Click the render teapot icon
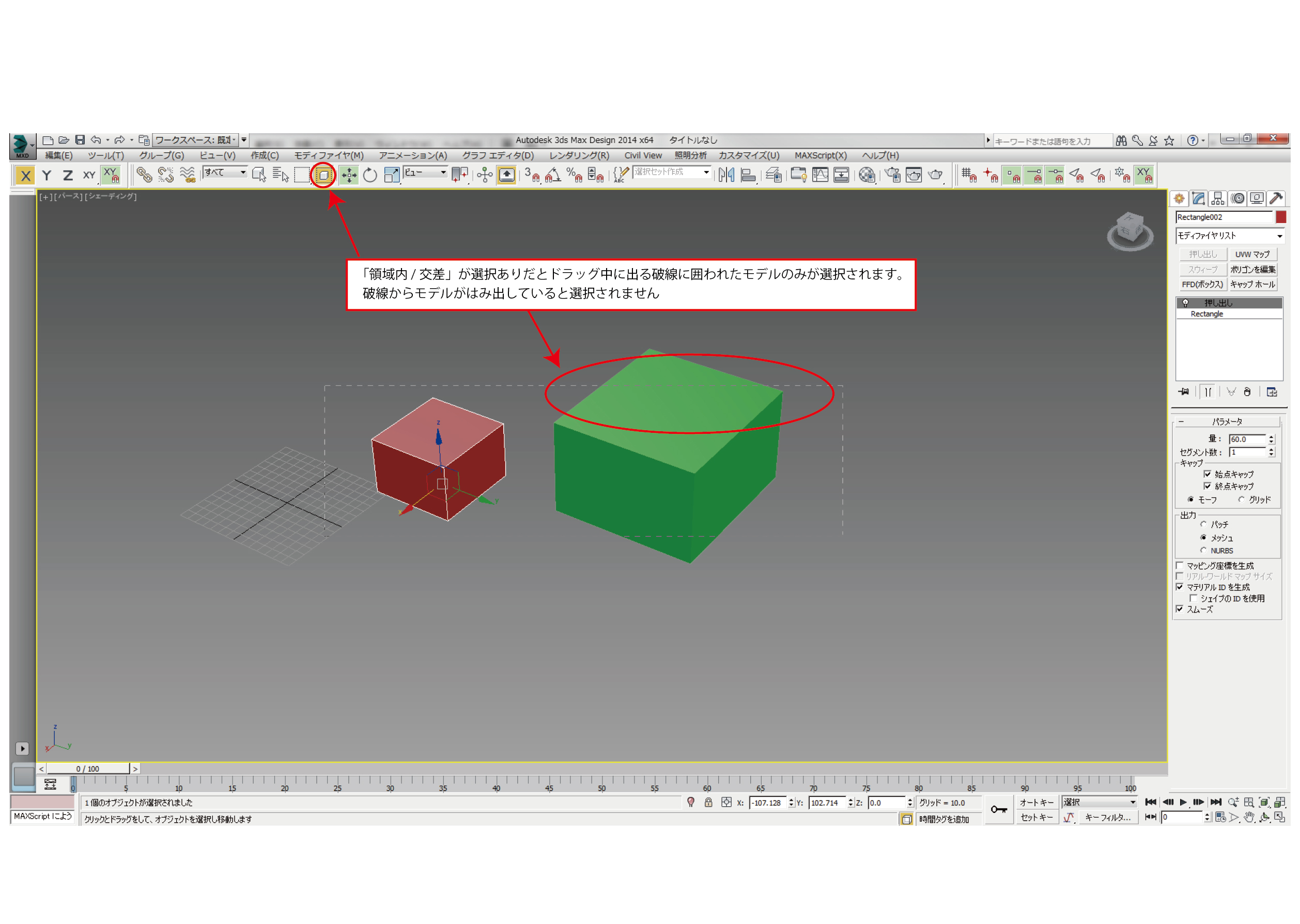Image resolution: width=1300 pixels, height=924 pixels. tap(935, 175)
